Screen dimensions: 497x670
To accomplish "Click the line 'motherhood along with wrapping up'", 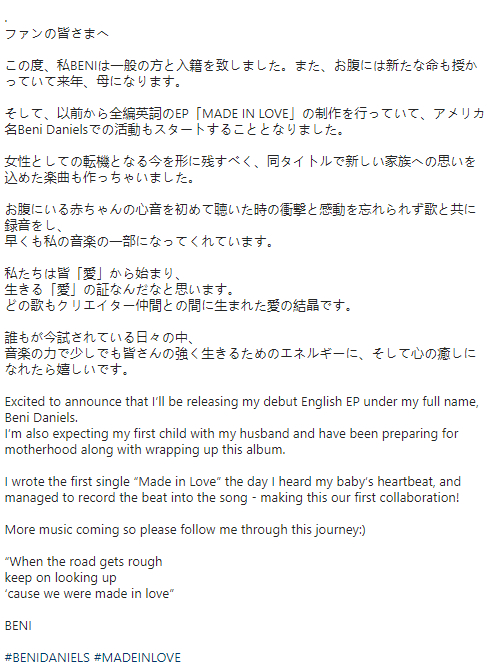I will pyautogui.click(x=145, y=450).
